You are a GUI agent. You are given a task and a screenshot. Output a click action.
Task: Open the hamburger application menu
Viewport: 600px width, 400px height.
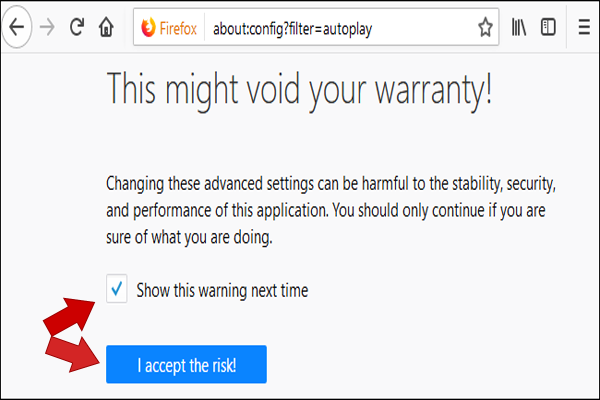[x=584, y=28]
